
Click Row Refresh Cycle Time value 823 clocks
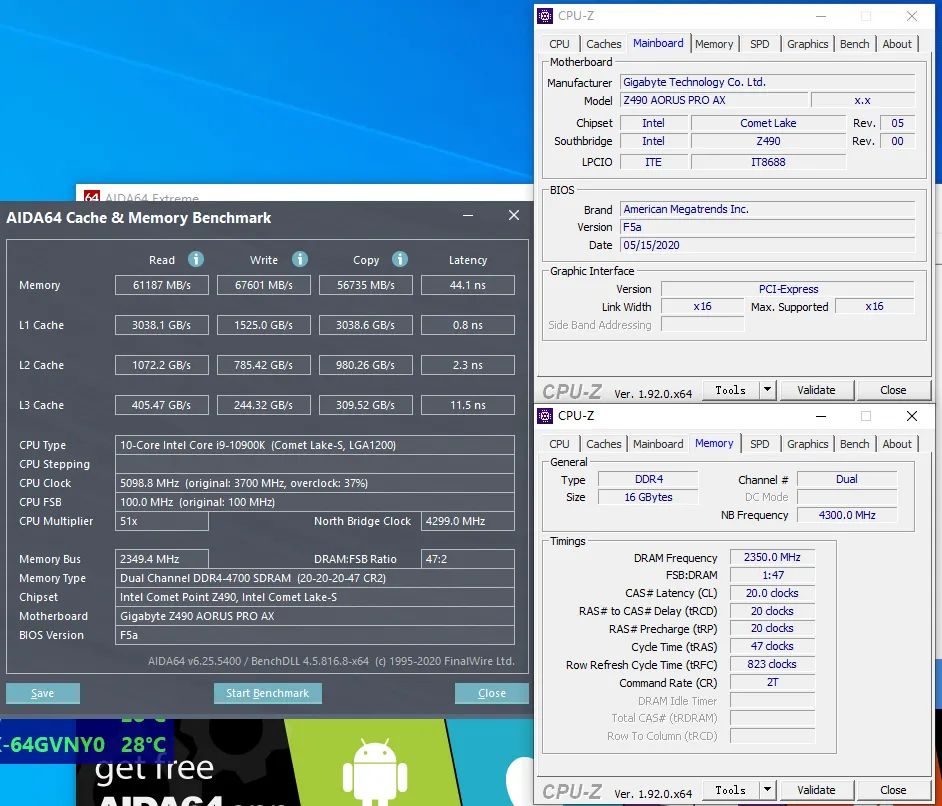click(772, 664)
